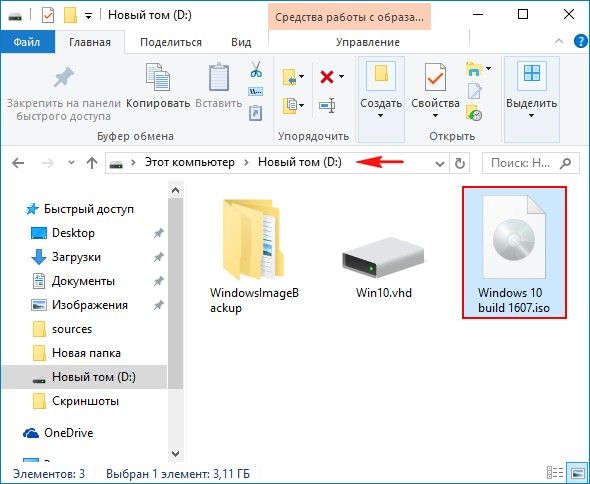Click the Cut scissors icon
Viewport: 590px width, 484px height.
click(256, 70)
